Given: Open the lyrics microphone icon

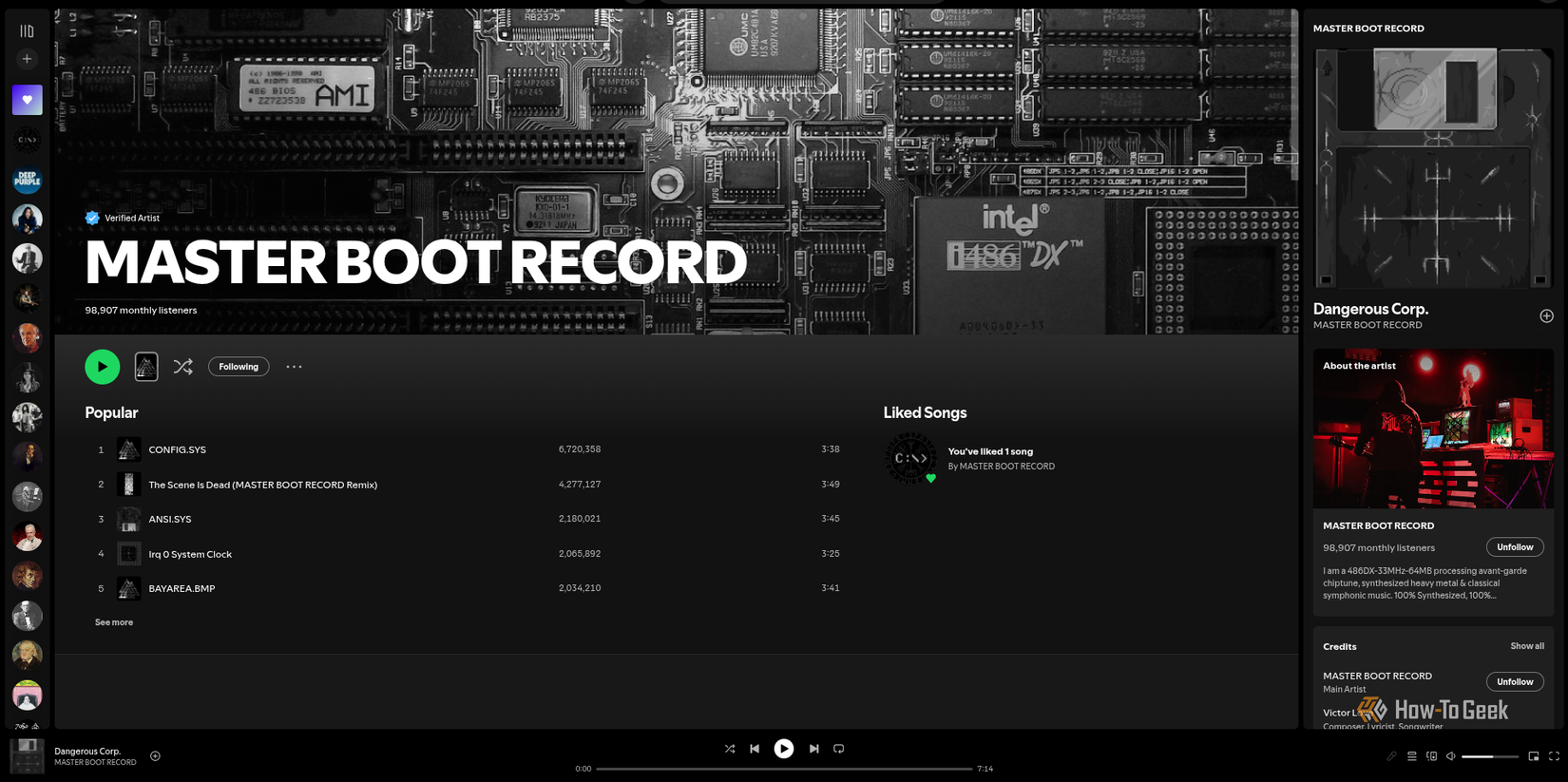Looking at the screenshot, I should point(1391,756).
